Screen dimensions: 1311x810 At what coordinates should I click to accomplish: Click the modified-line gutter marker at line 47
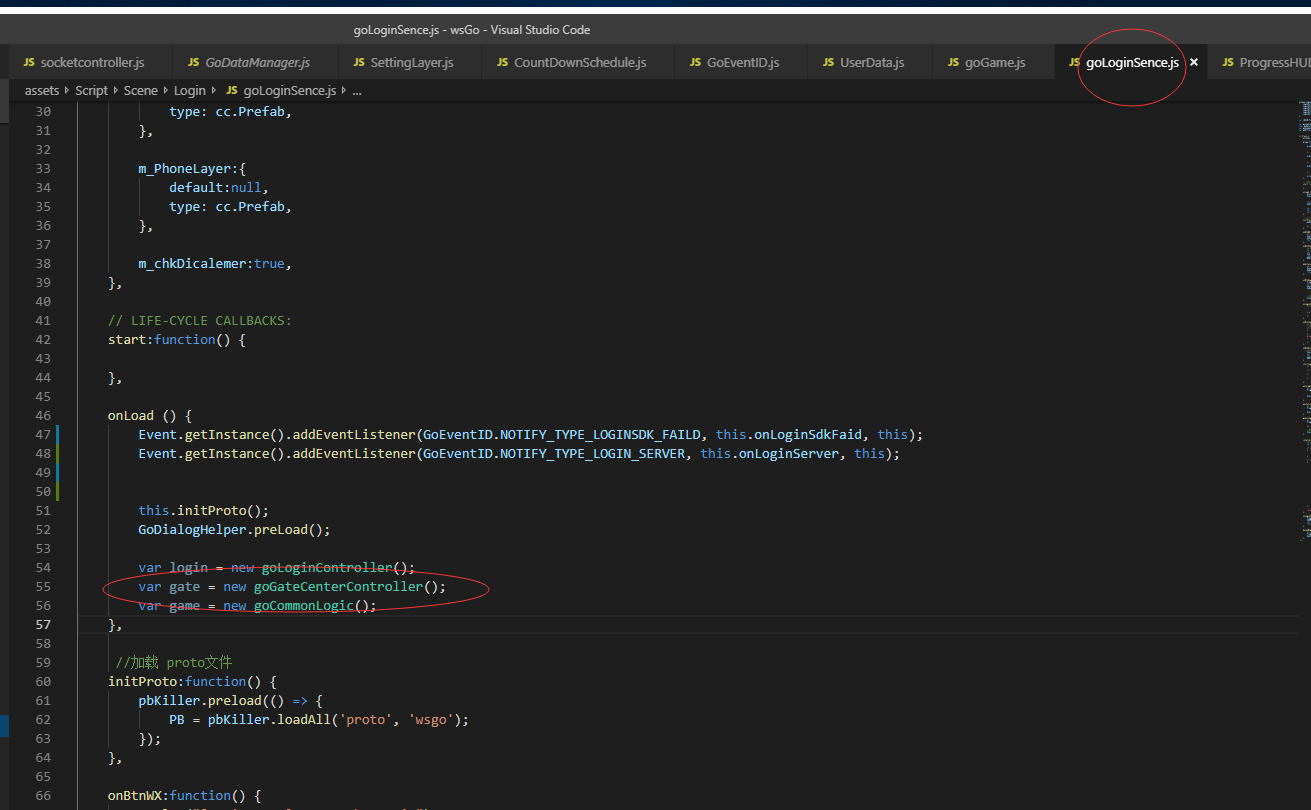(58, 435)
